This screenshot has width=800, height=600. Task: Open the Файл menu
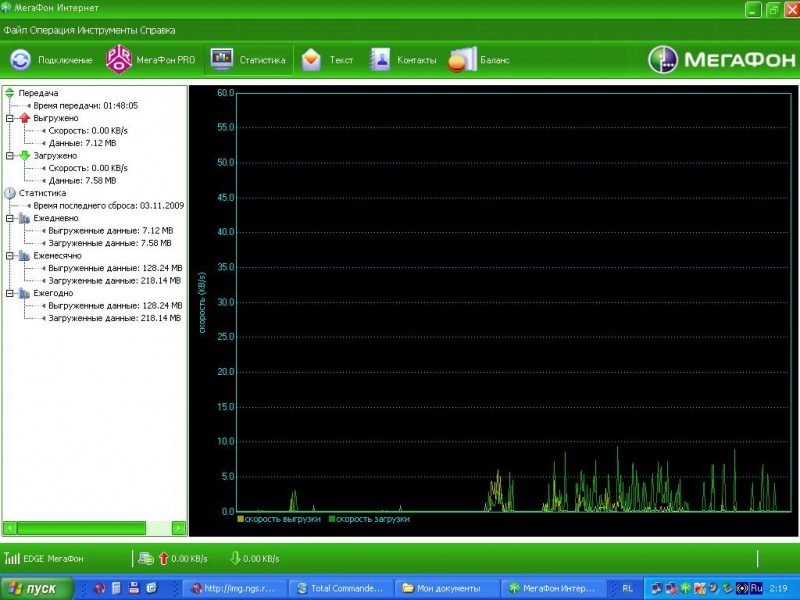point(15,31)
